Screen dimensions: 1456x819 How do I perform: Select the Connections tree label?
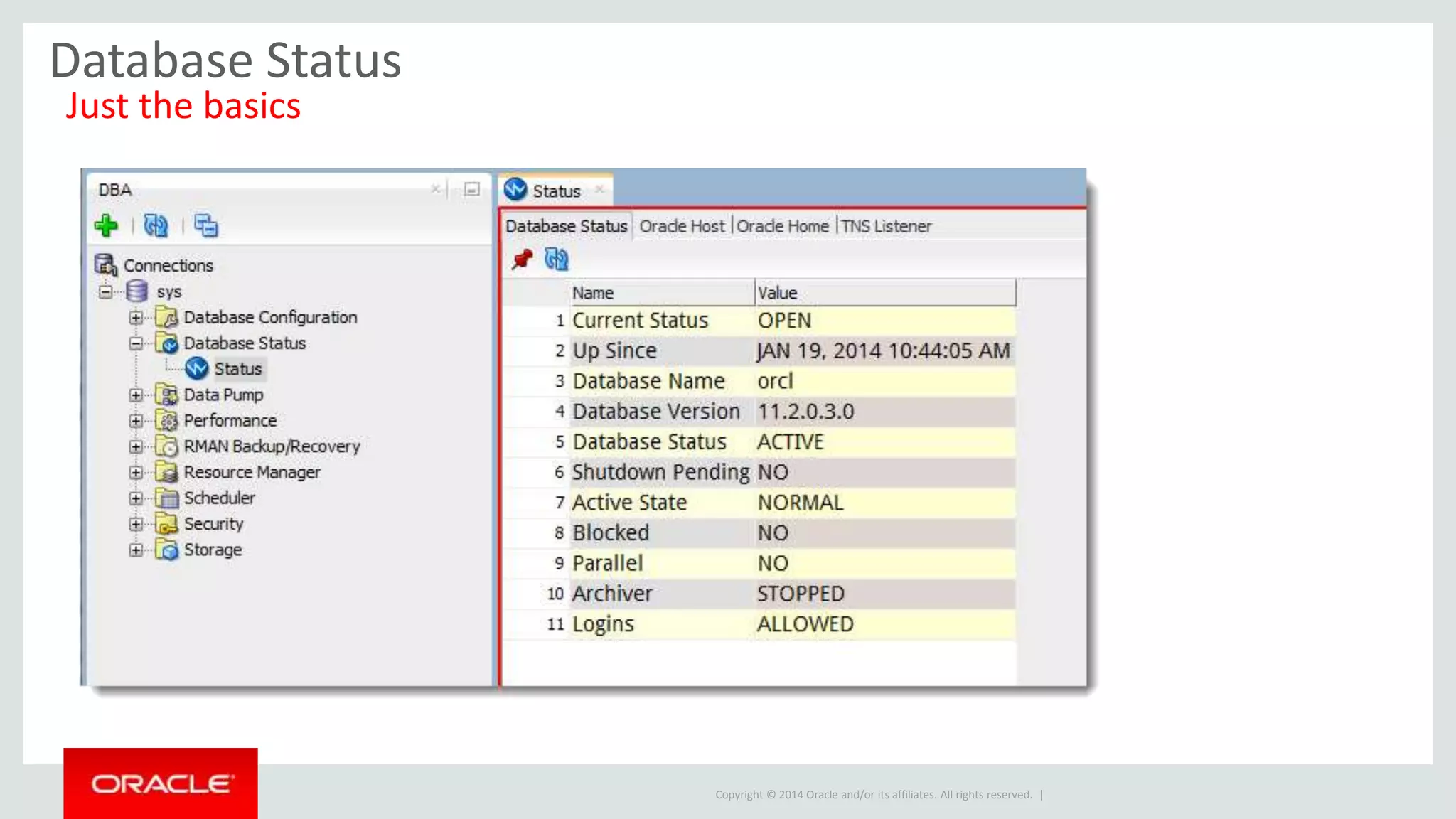pyautogui.click(x=168, y=265)
